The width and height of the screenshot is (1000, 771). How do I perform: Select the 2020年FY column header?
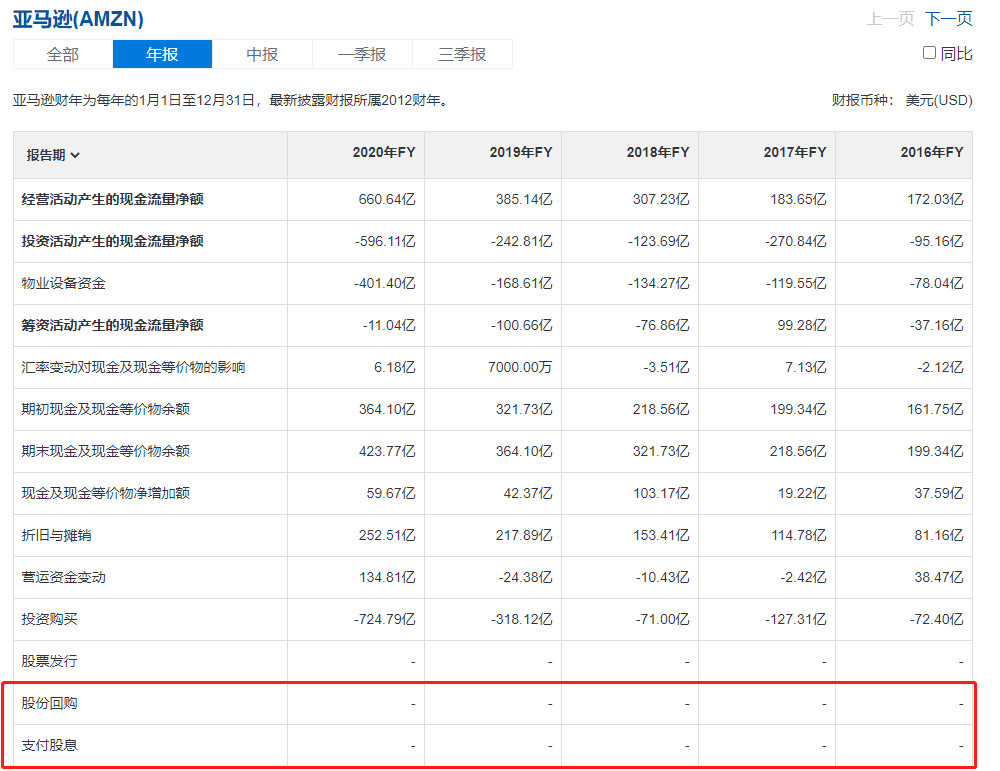pos(384,152)
